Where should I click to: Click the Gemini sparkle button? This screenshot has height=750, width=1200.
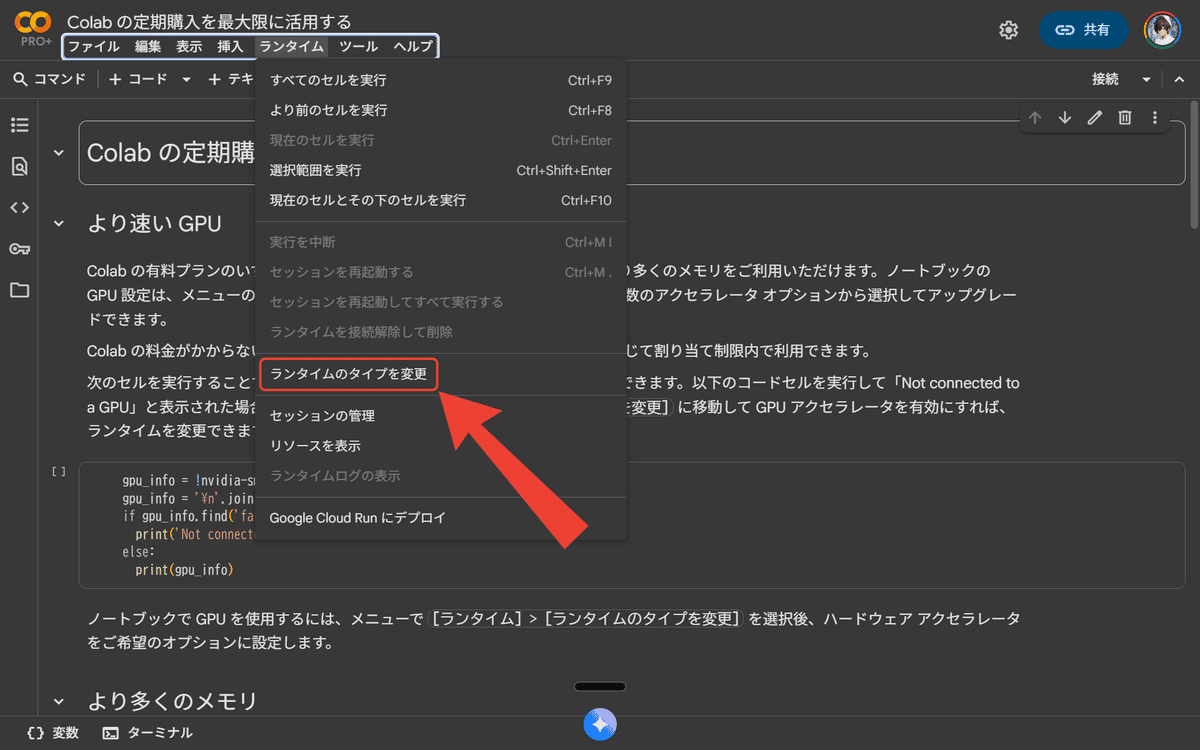[600, 725]
